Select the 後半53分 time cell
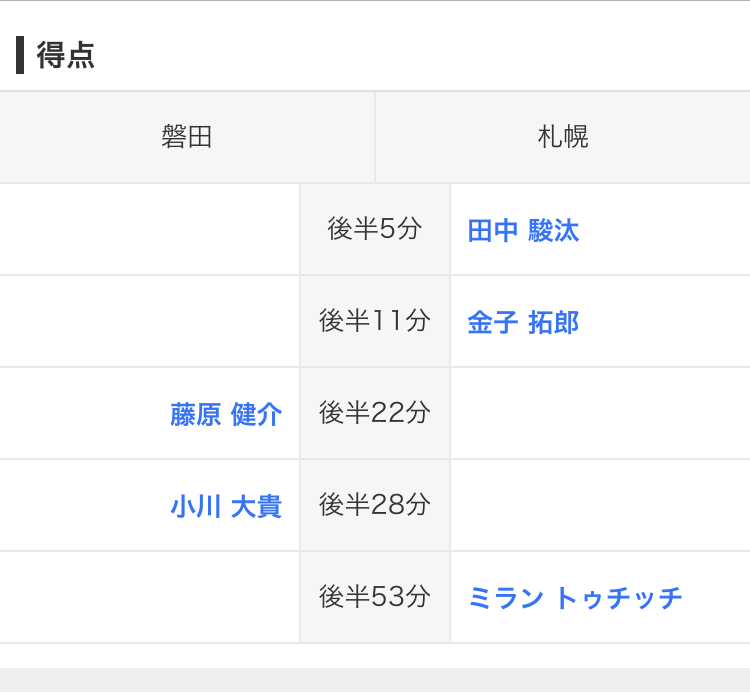750x693 pixels. [375, 597]
